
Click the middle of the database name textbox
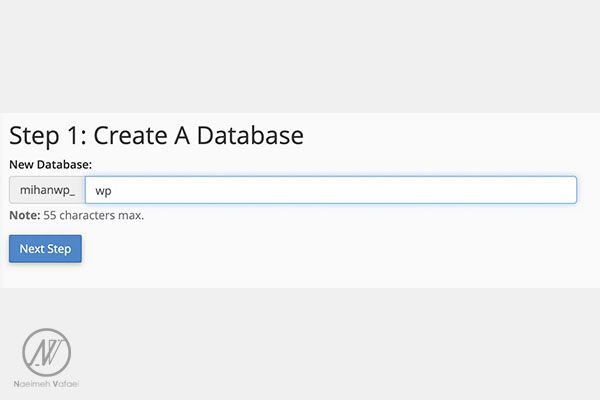[331, 190]
